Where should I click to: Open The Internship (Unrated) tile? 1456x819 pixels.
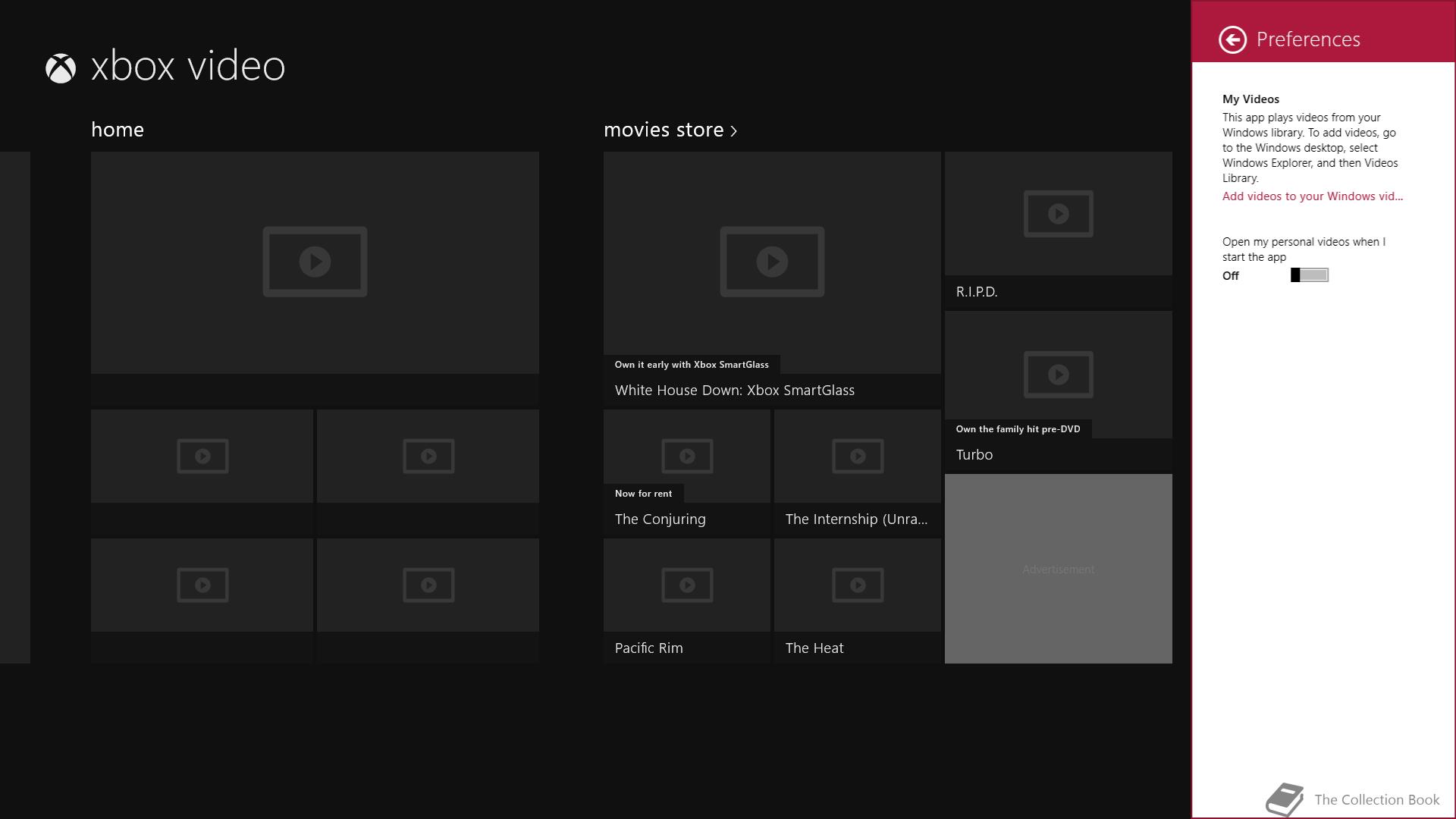tap(858, 472)
